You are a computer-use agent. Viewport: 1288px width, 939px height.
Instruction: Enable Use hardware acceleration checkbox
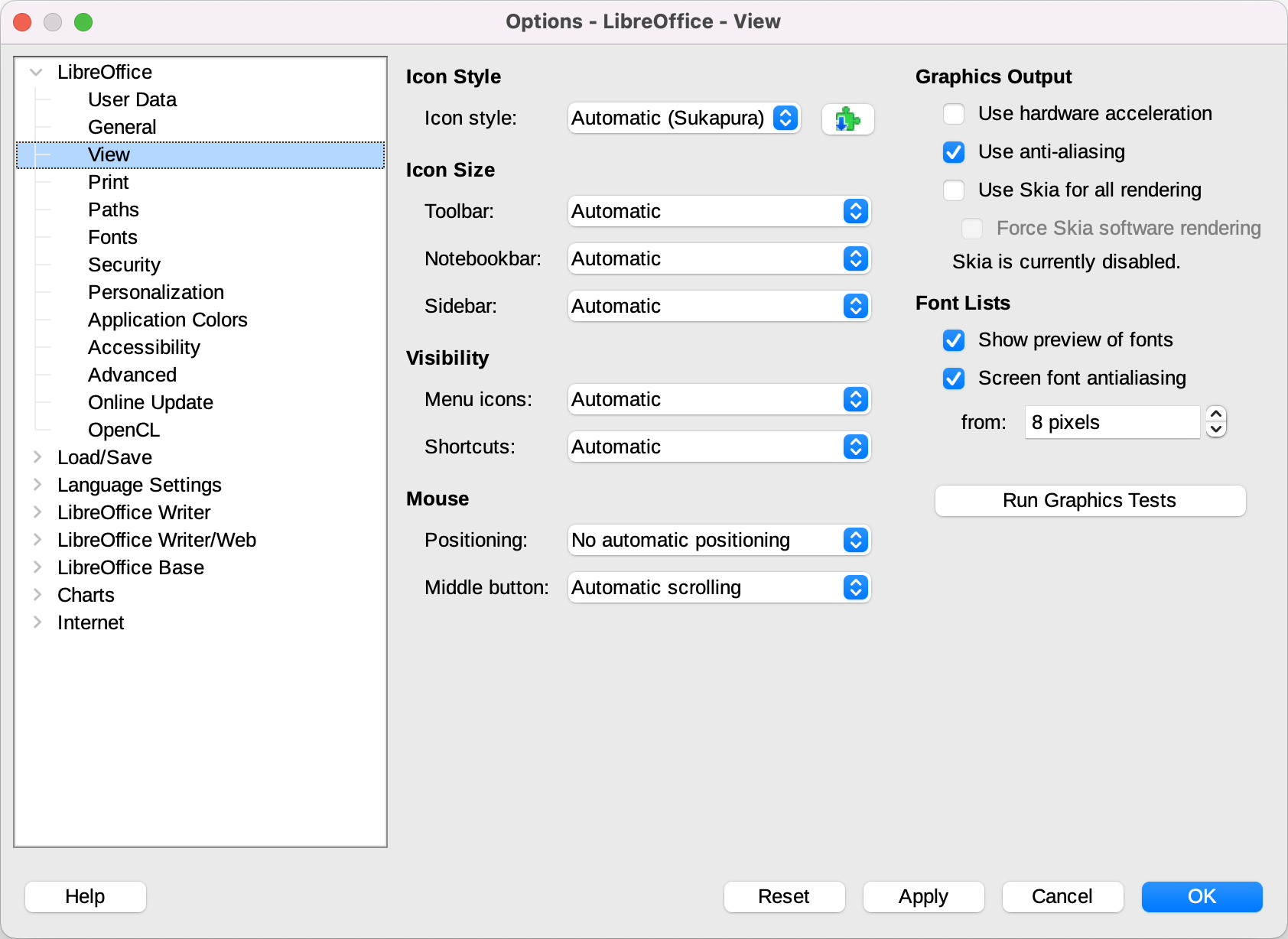click(954, 114)
